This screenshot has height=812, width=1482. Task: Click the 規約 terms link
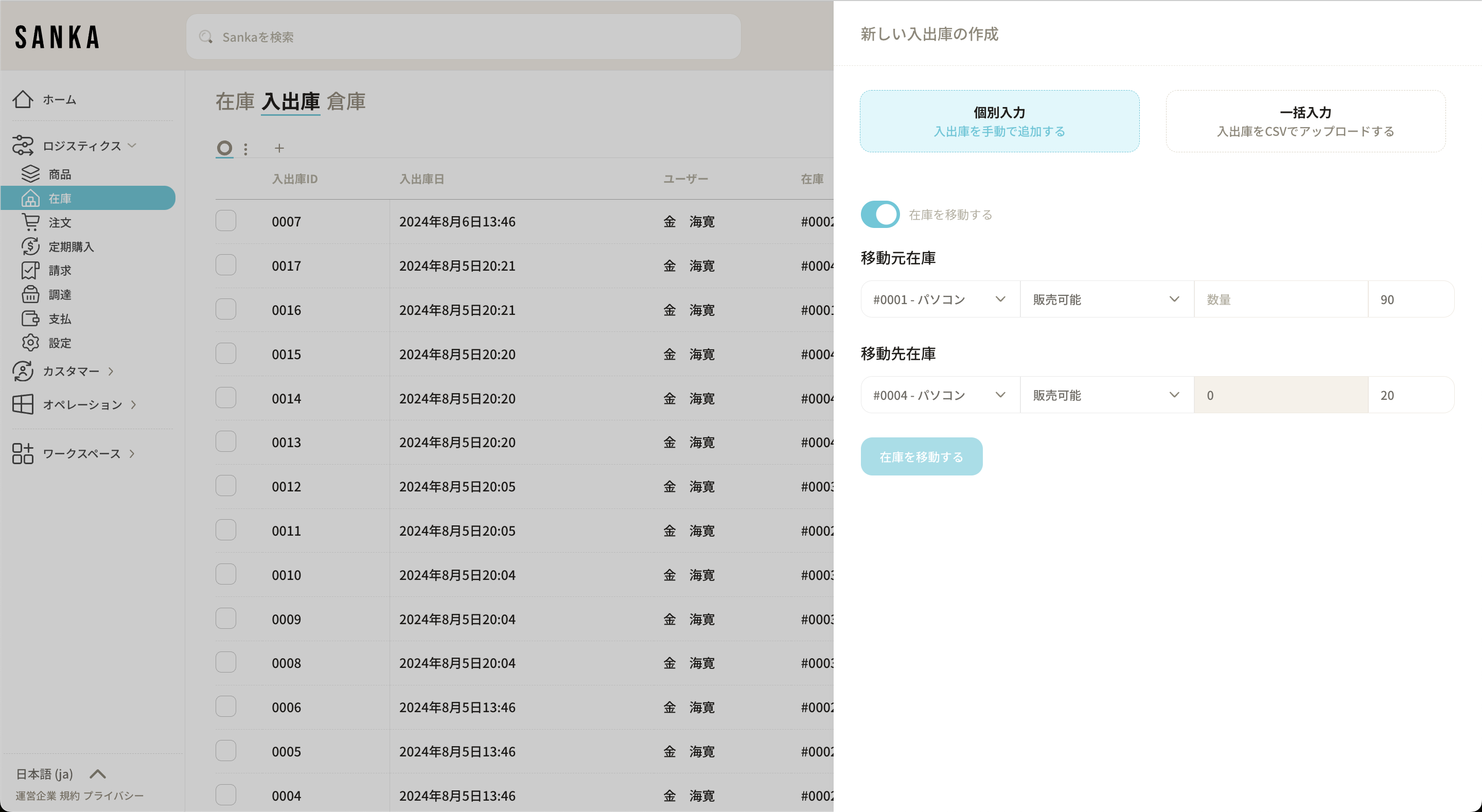69,796
